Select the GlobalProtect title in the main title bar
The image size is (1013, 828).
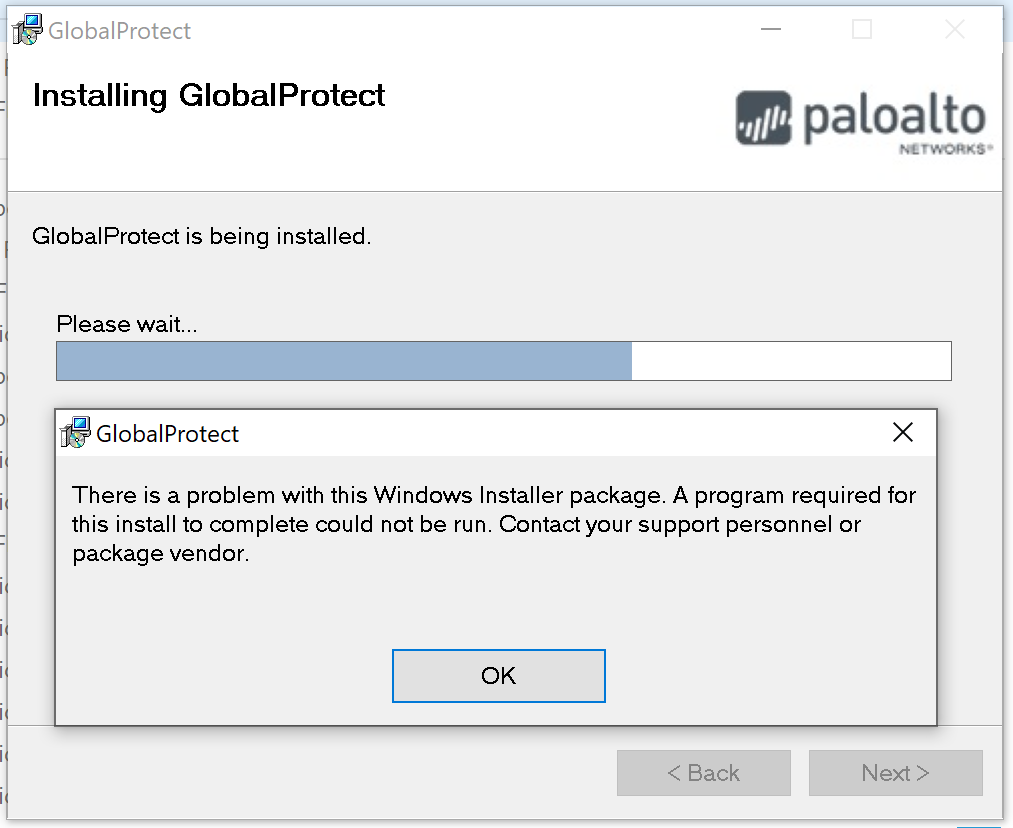coord(120,30)
